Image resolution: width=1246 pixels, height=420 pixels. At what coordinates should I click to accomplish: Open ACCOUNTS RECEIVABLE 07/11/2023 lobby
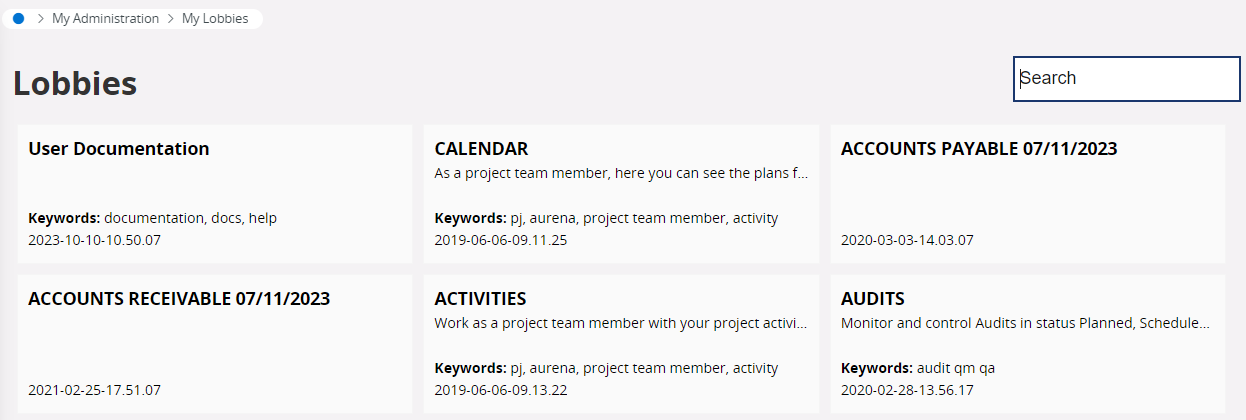click(179, 299)
